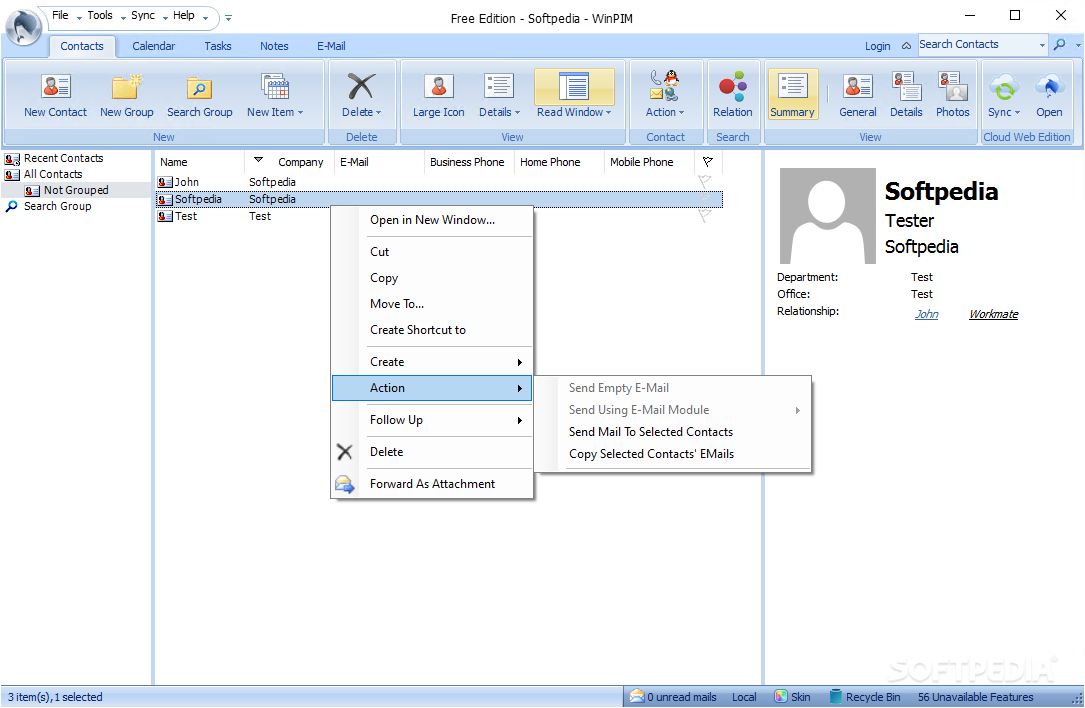Viewport: 1085px width, 708px height.
Task: Toggle the follow-up flag for Test contact
Action: click(704, 215)
